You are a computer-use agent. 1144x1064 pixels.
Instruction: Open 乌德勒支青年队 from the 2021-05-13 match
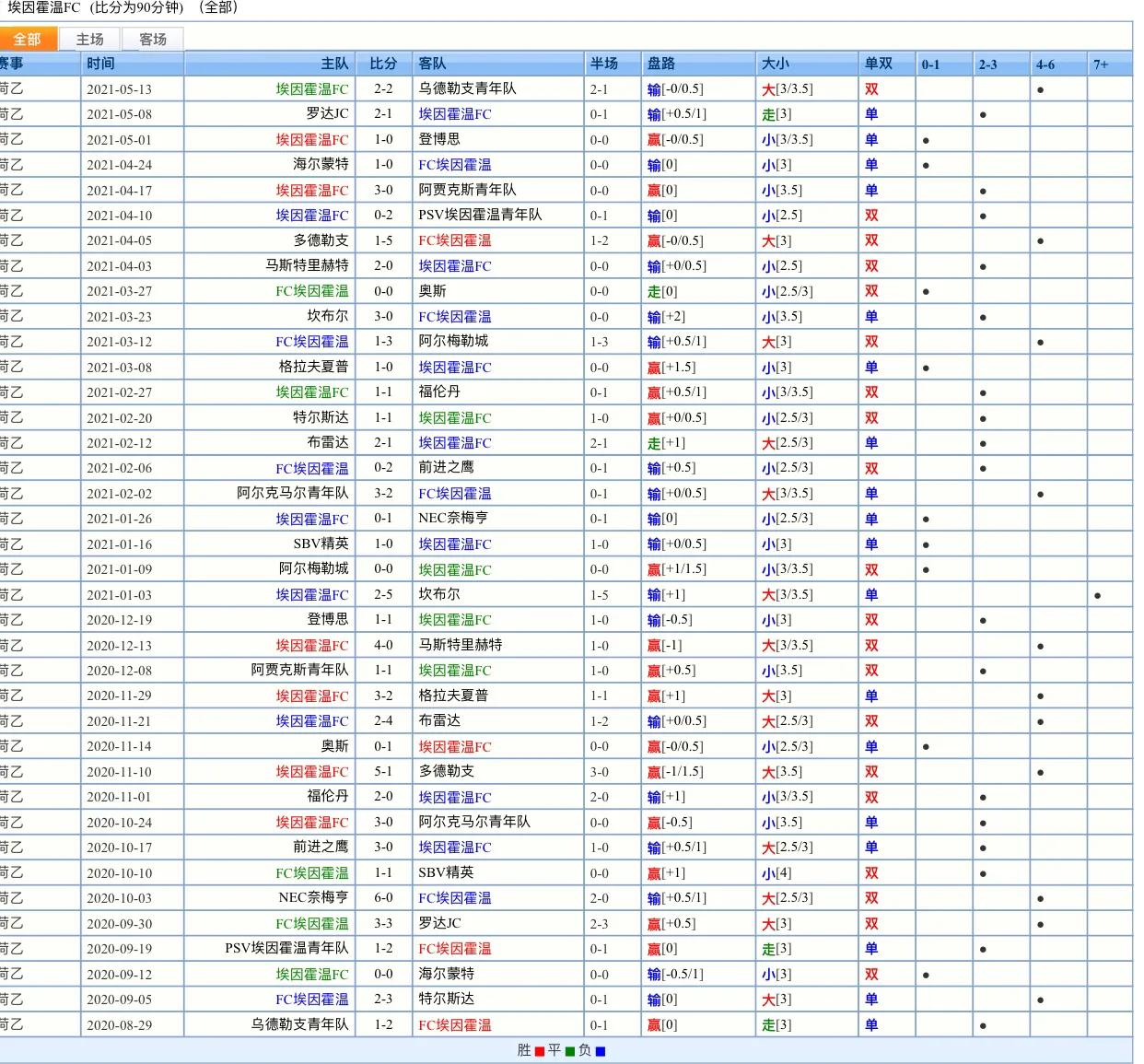pyautogui.click(x=467, y=89)
